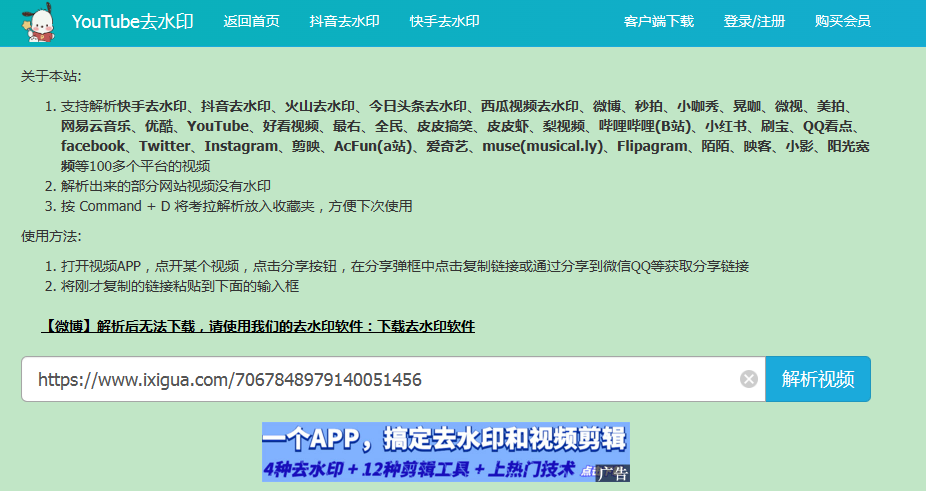Focus the video URL input field
Screen dimensions: 926x491
[380, 379]
